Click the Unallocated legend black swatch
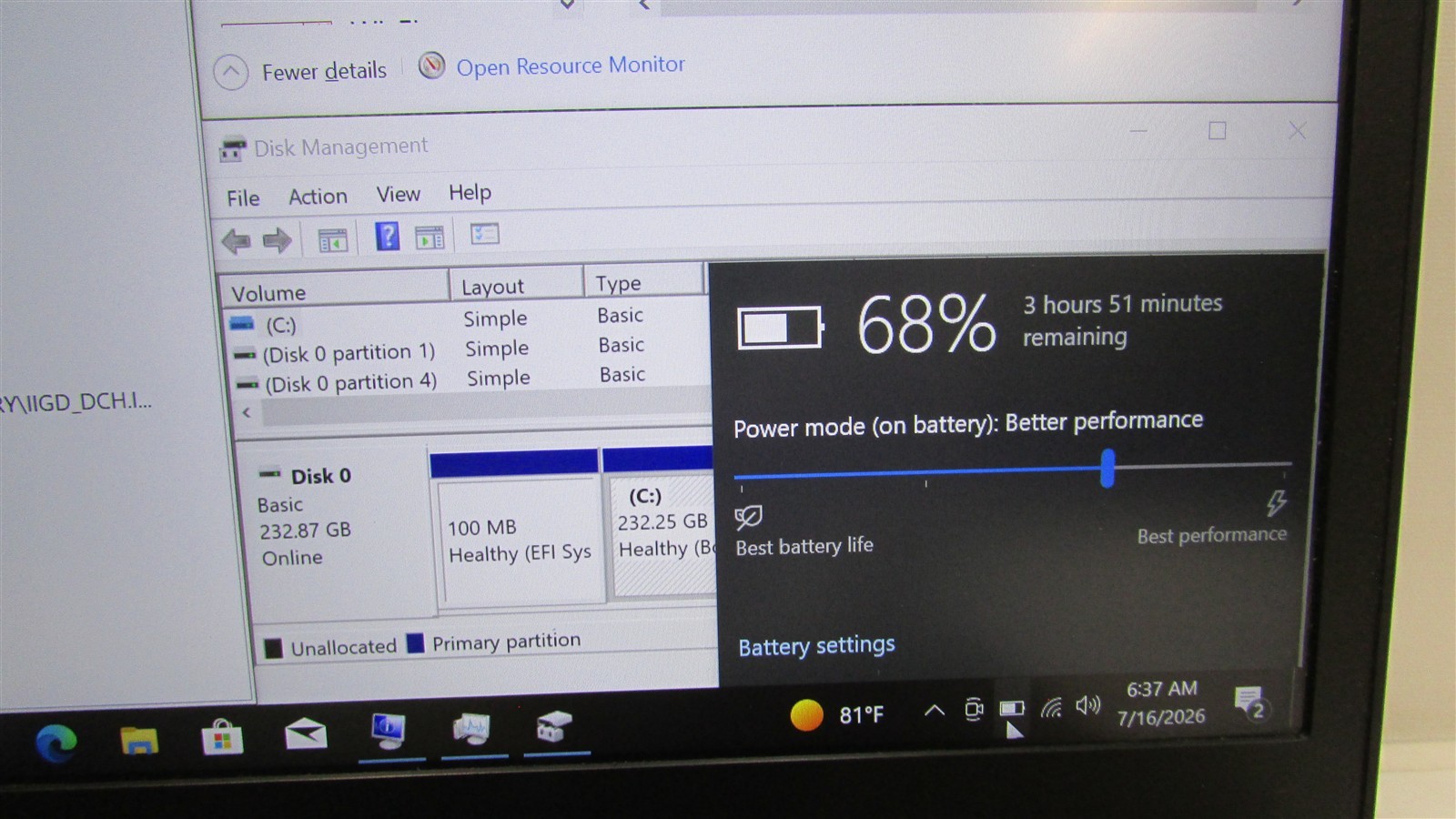Viewport: 1456px width, 819px height. point(273,649)
